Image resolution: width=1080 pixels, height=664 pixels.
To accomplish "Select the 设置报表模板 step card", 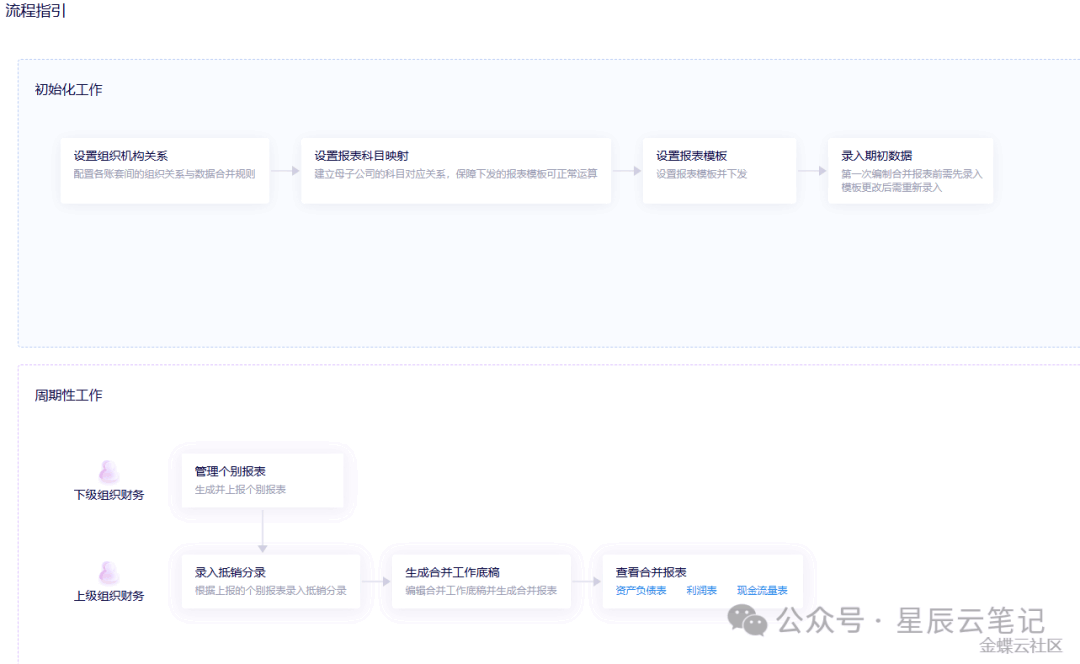I will pos(719,171).
